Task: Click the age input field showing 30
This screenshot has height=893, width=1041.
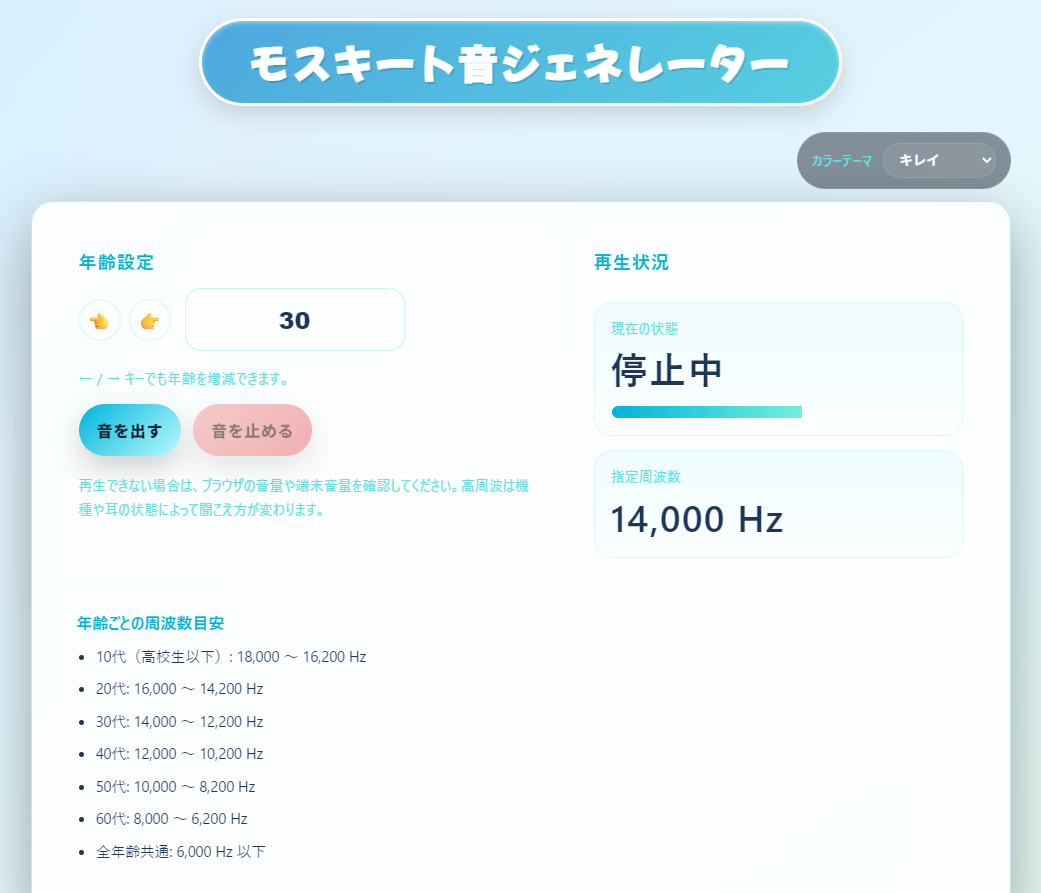Action: pyautogui.click(x=295, y=319)
